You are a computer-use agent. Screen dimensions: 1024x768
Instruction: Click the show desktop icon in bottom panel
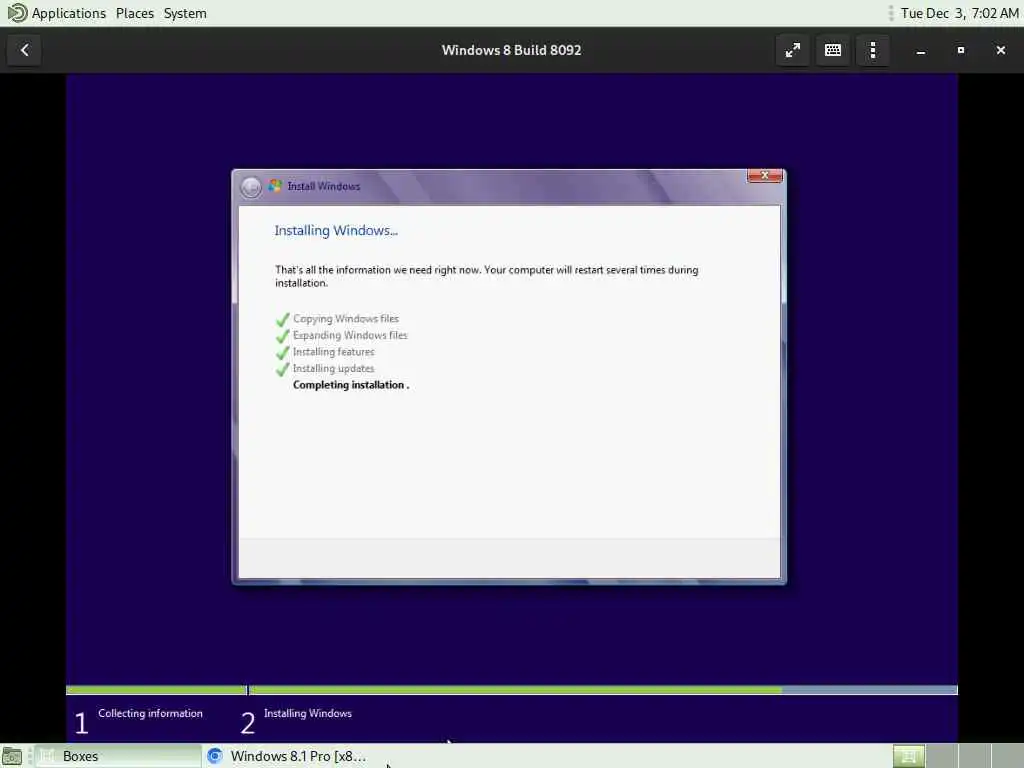point(12,756)
